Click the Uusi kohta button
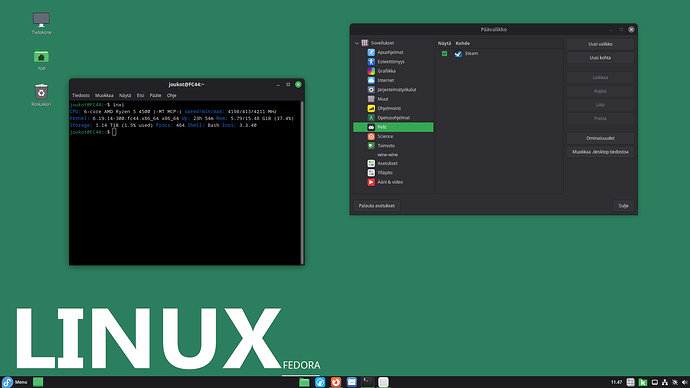The image size is (690, 388). 600,58
